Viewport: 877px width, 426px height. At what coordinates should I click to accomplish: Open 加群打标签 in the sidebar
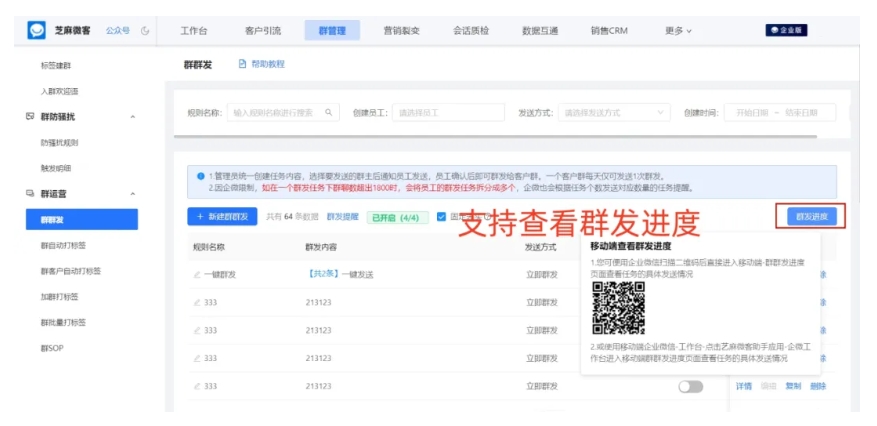click(59, 296)
